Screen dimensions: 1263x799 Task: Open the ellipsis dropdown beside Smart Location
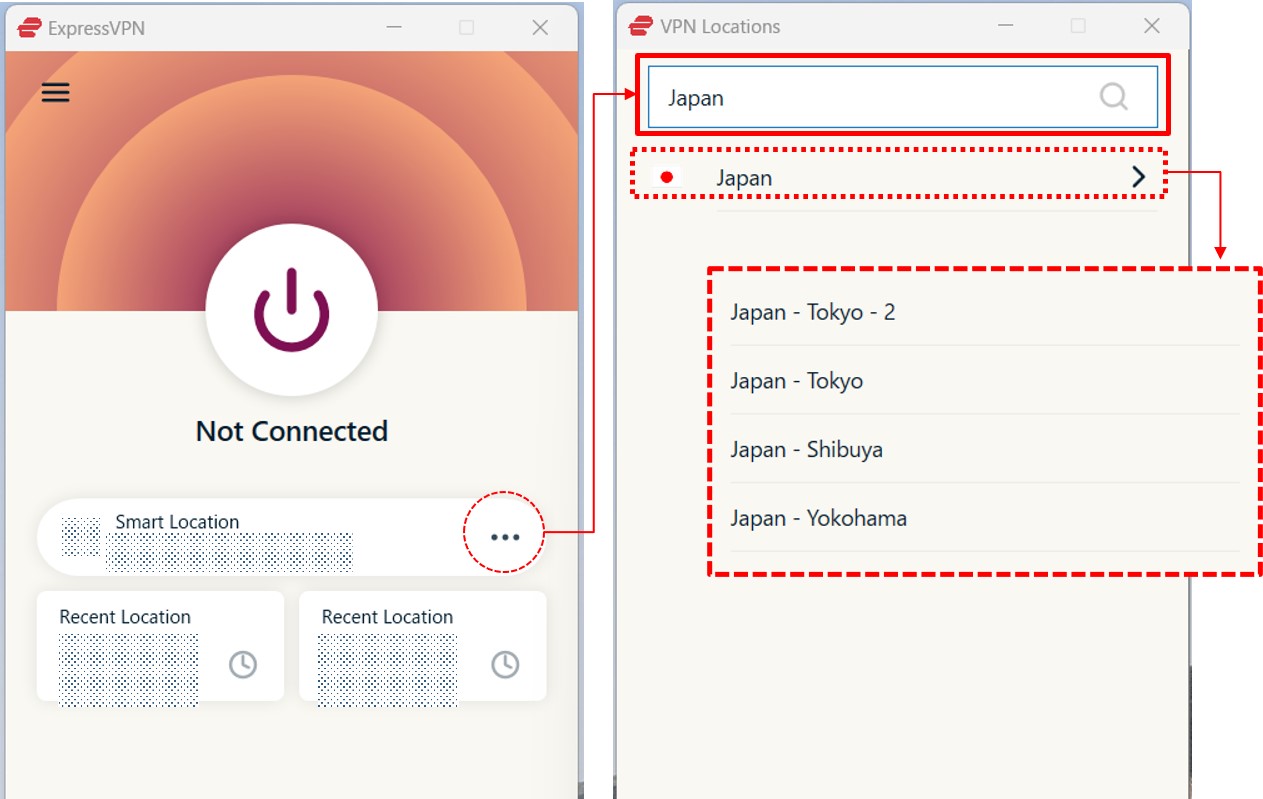click(505, 536)
